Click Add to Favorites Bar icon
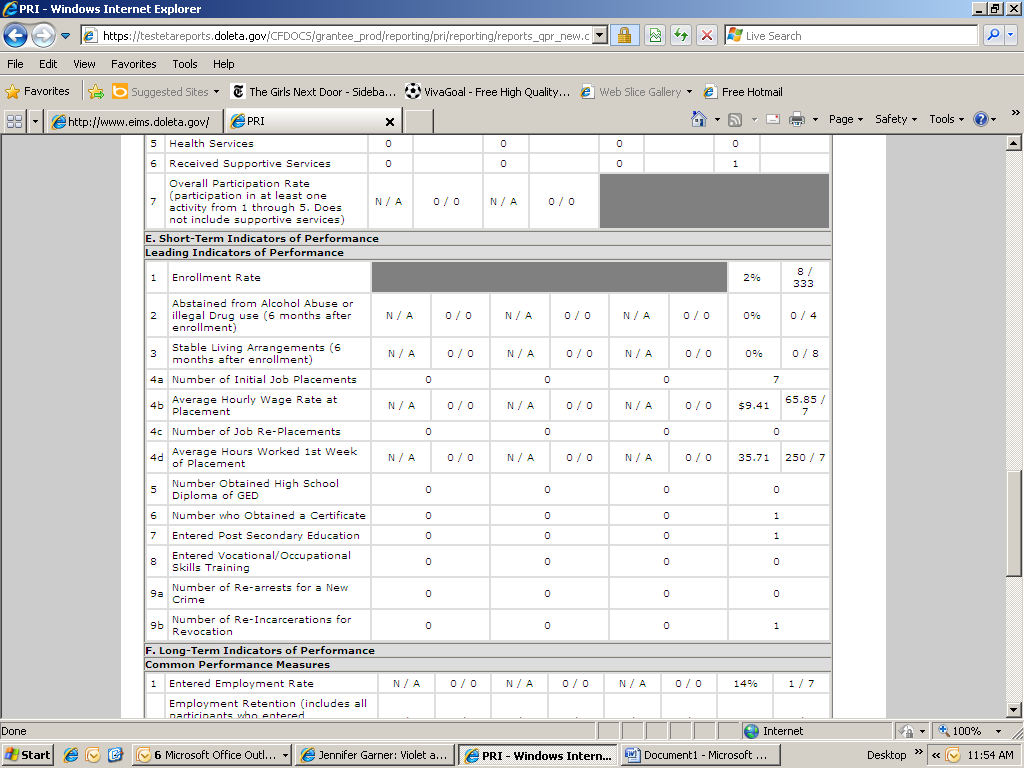Image resolution: width=1024 pixels, height=768 pixels. click(96, 92)
